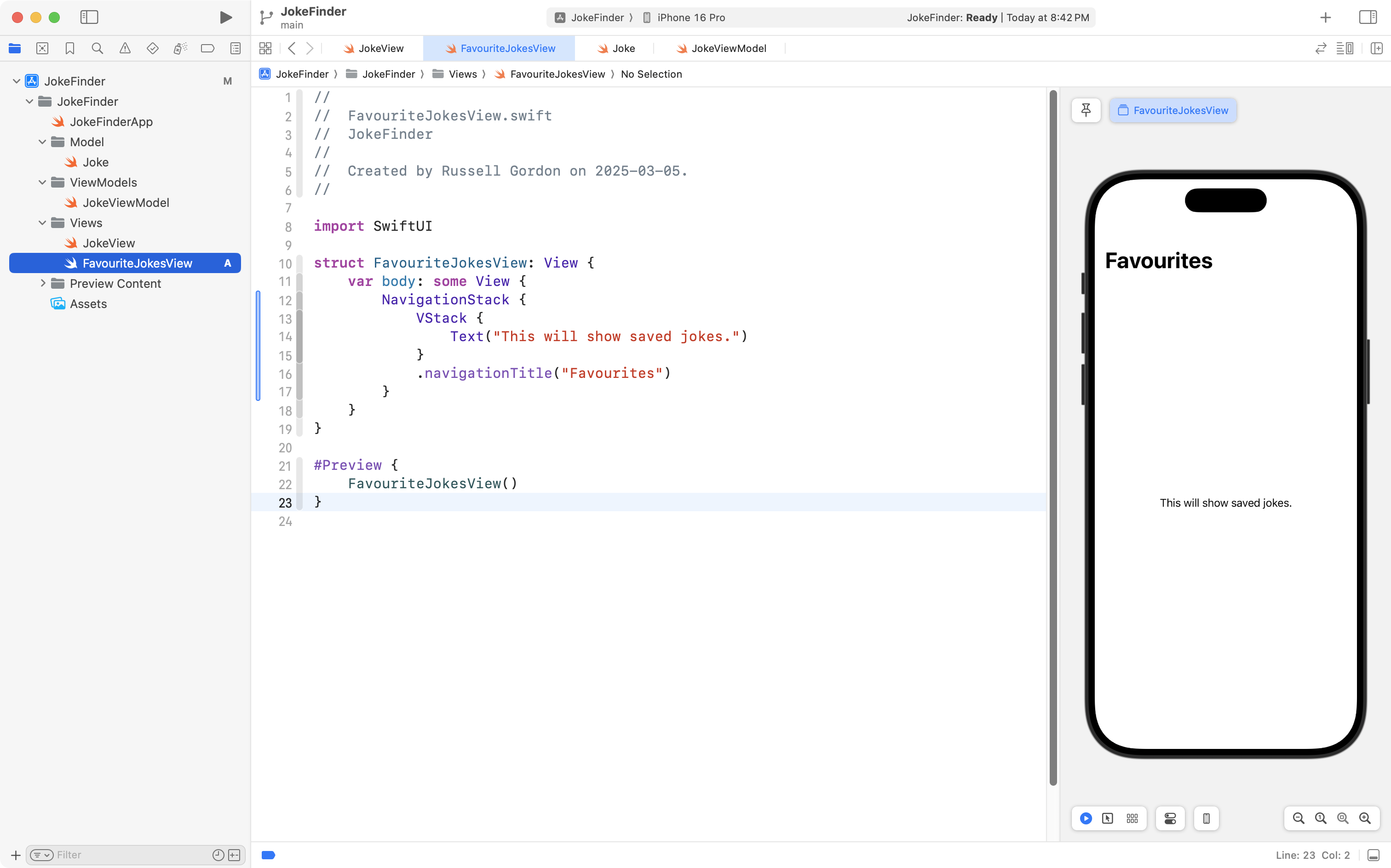The width and height of the screenshot is (1391, 868).
Task: Collapse the ViewModels folder
Action: pos(42,183)
